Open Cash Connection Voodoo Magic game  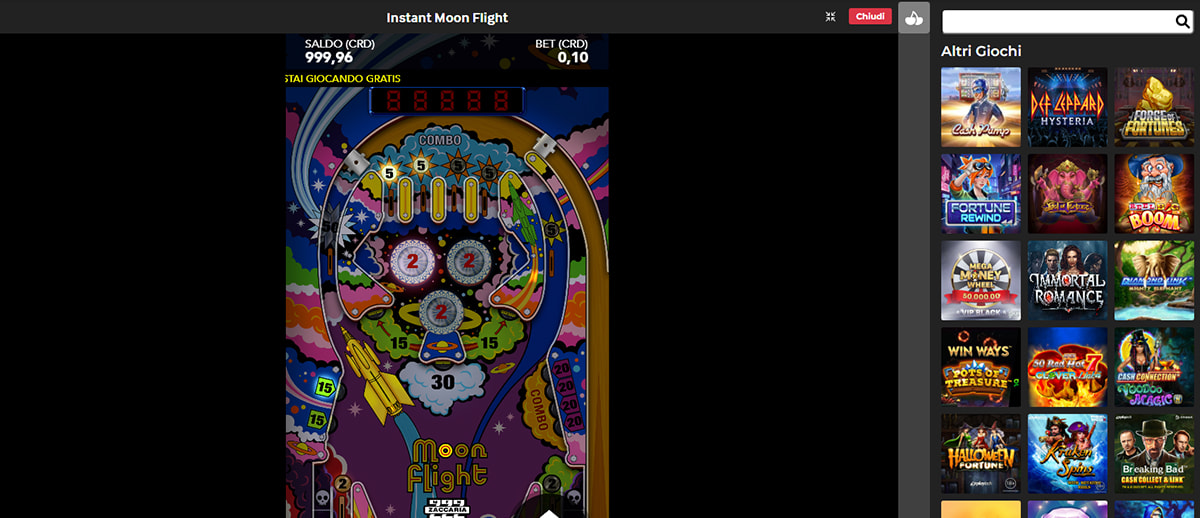tap(1154, 367)
